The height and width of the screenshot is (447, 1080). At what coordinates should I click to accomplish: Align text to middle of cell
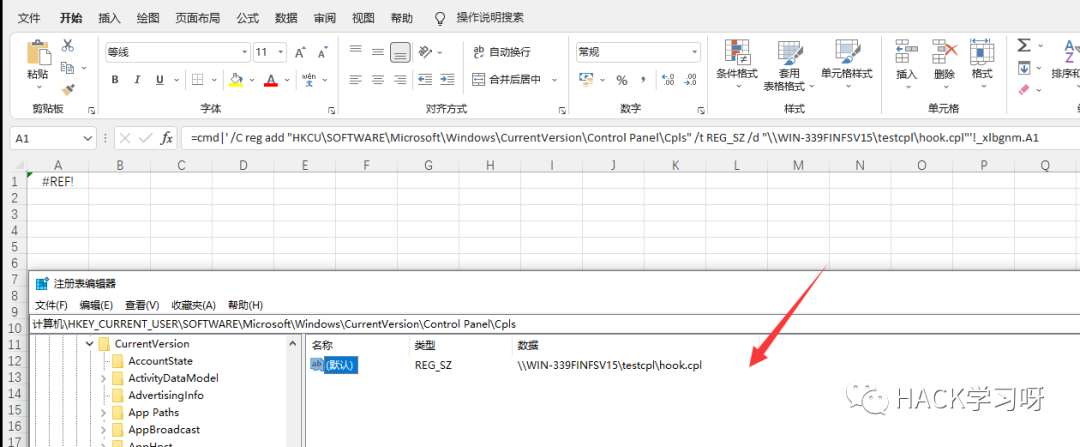point(377,51)
